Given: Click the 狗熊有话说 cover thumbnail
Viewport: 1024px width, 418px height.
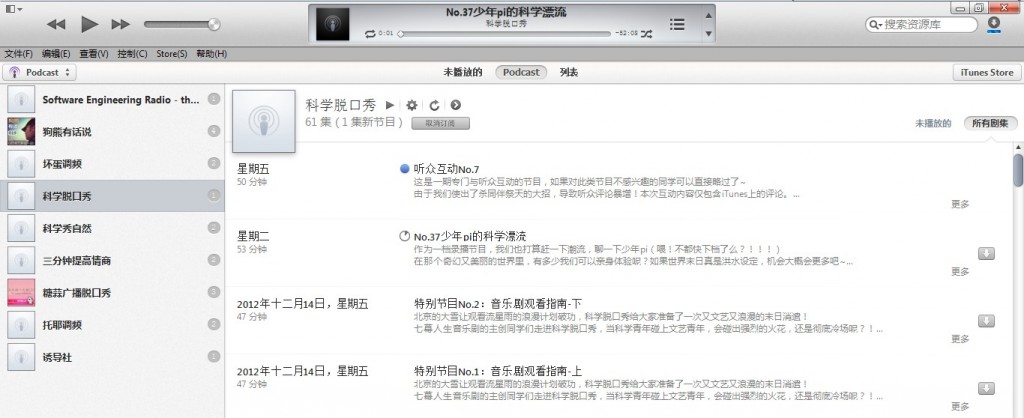Looking at the screenshot, I should [x=21, y=131].
